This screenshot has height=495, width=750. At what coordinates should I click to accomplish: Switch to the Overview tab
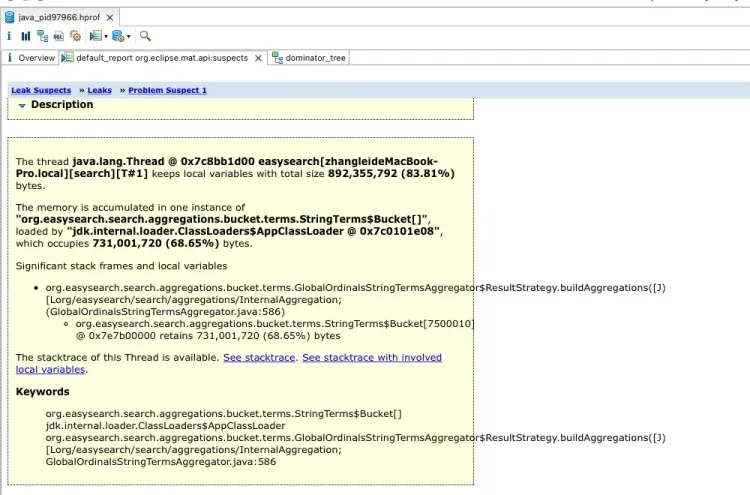point(32,58)
